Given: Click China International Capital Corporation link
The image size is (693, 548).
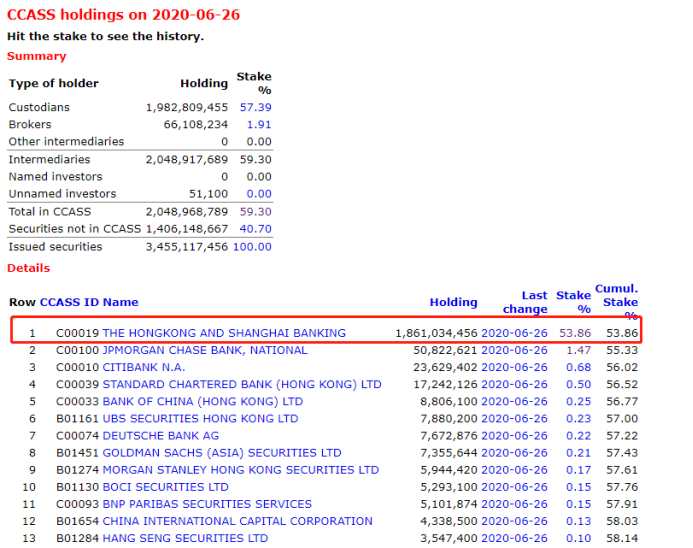Looking at the screenshot, I should 237,521.
